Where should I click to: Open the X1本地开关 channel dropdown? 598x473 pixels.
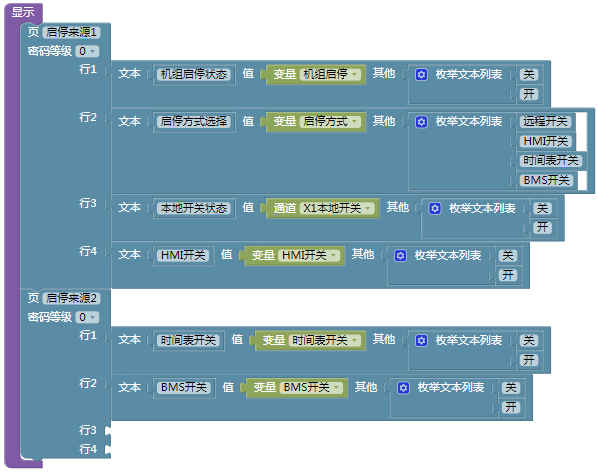(337, 208)
